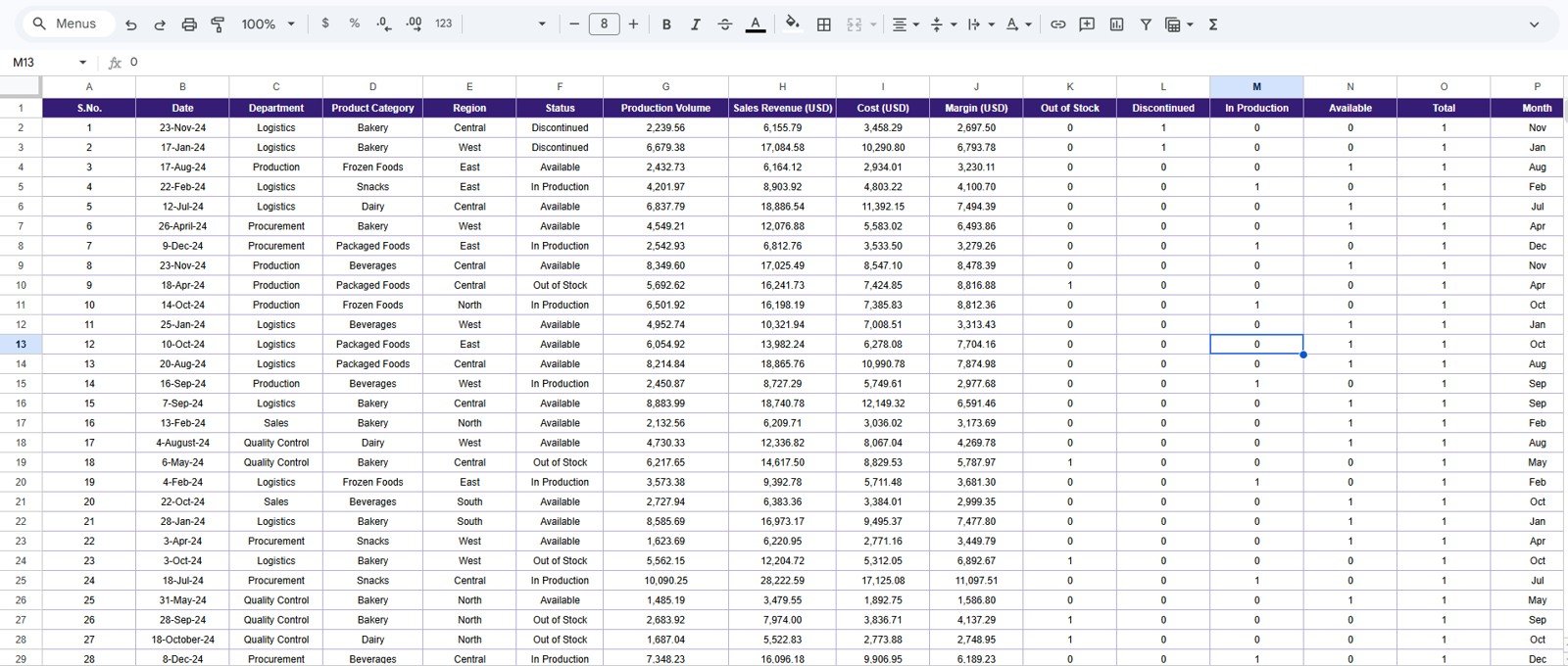Select row 1 header
The width and height of the screenshot is (1568, 666).
pyautogui.click(x=21, y=108)
